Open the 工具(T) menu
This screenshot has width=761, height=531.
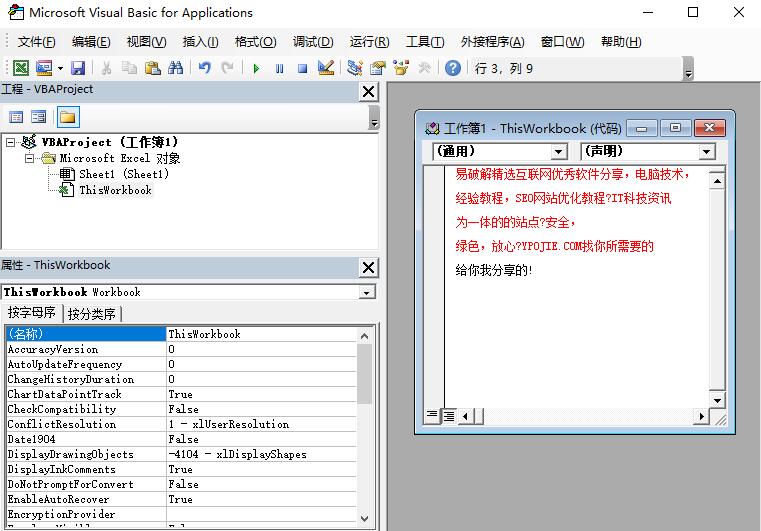click(425, 42)
